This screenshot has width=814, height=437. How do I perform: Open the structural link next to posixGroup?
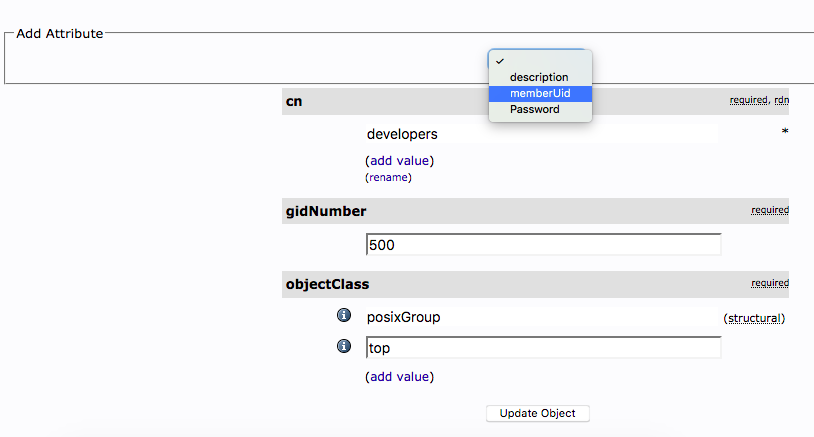(754, 318)
